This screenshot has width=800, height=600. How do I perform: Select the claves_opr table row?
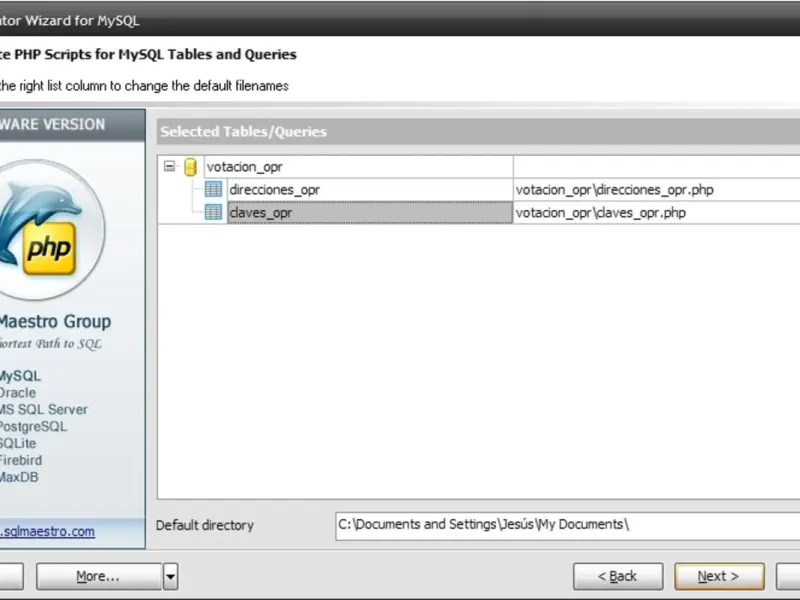370,212
